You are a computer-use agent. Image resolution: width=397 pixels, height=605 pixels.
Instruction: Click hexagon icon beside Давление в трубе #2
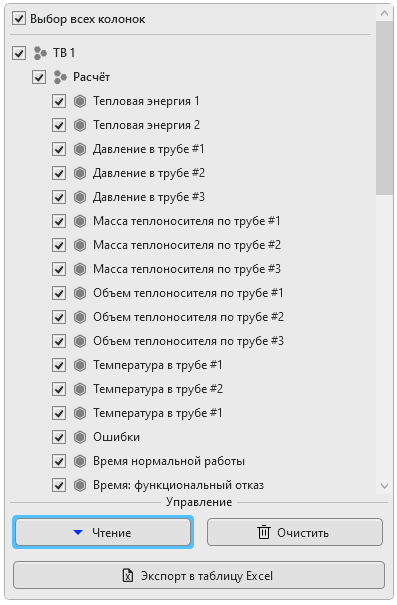coord(80,173)
